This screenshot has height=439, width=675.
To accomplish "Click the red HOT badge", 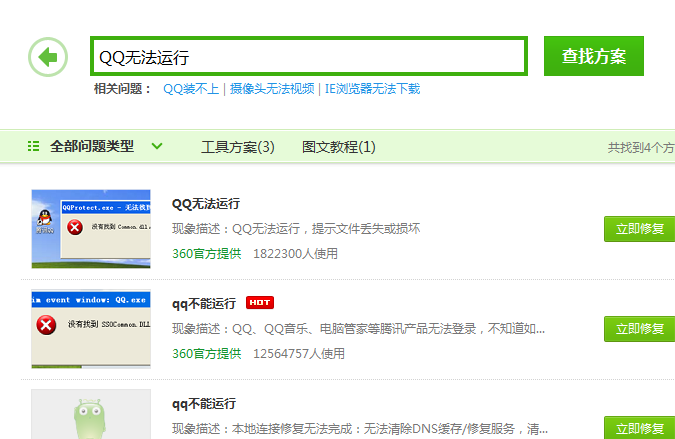I will pos(260,303).
